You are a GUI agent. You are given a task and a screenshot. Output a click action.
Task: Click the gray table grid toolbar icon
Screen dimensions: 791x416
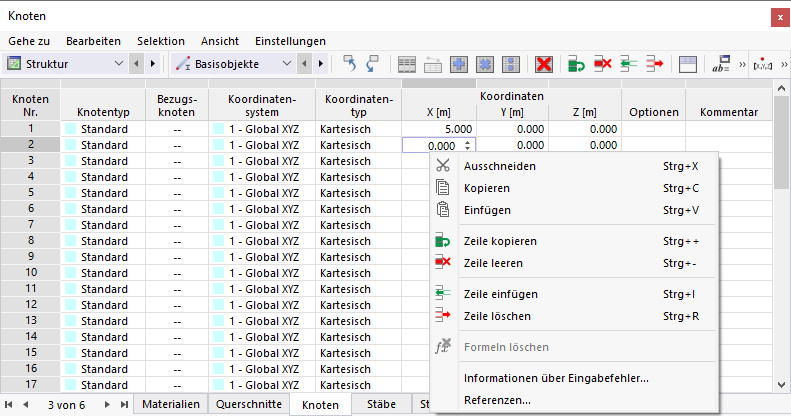407,65
